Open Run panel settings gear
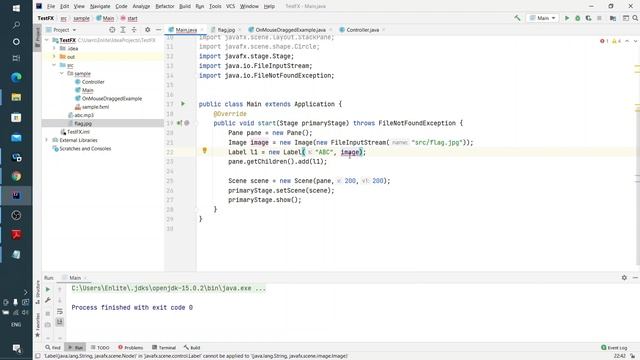 [x=624, y=278]
